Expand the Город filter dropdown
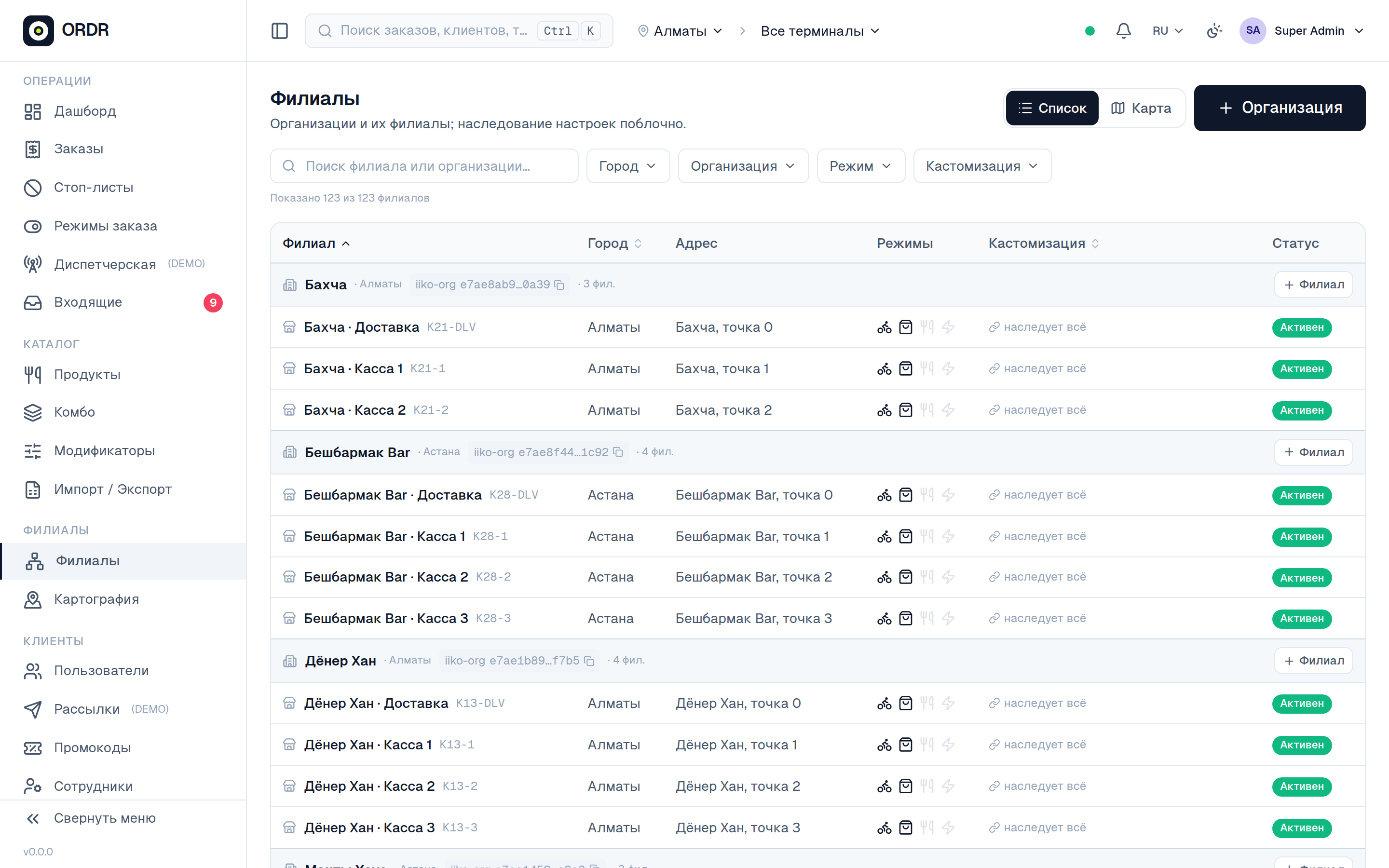The height and width of the screenshot is (868, 1389). [628, 166]
